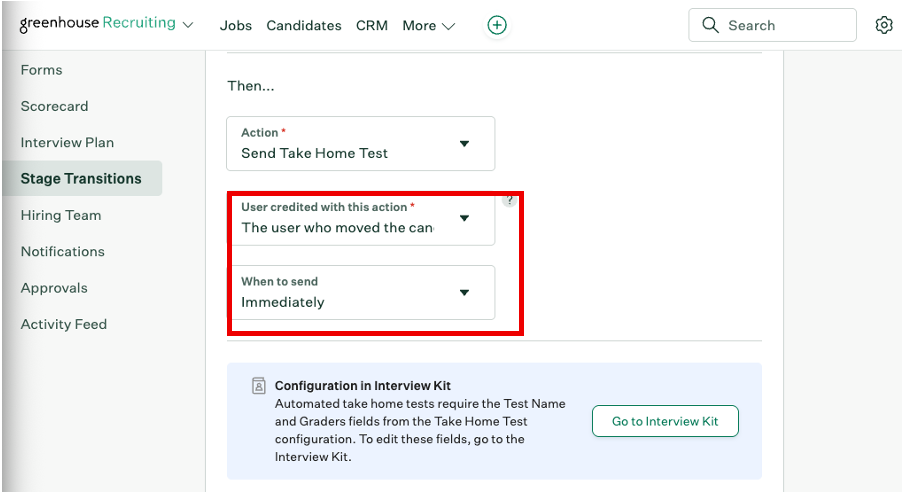The image size is (902, 495).
Task: Click the Interview Kit info icon
Action: [x=259, y=385]
